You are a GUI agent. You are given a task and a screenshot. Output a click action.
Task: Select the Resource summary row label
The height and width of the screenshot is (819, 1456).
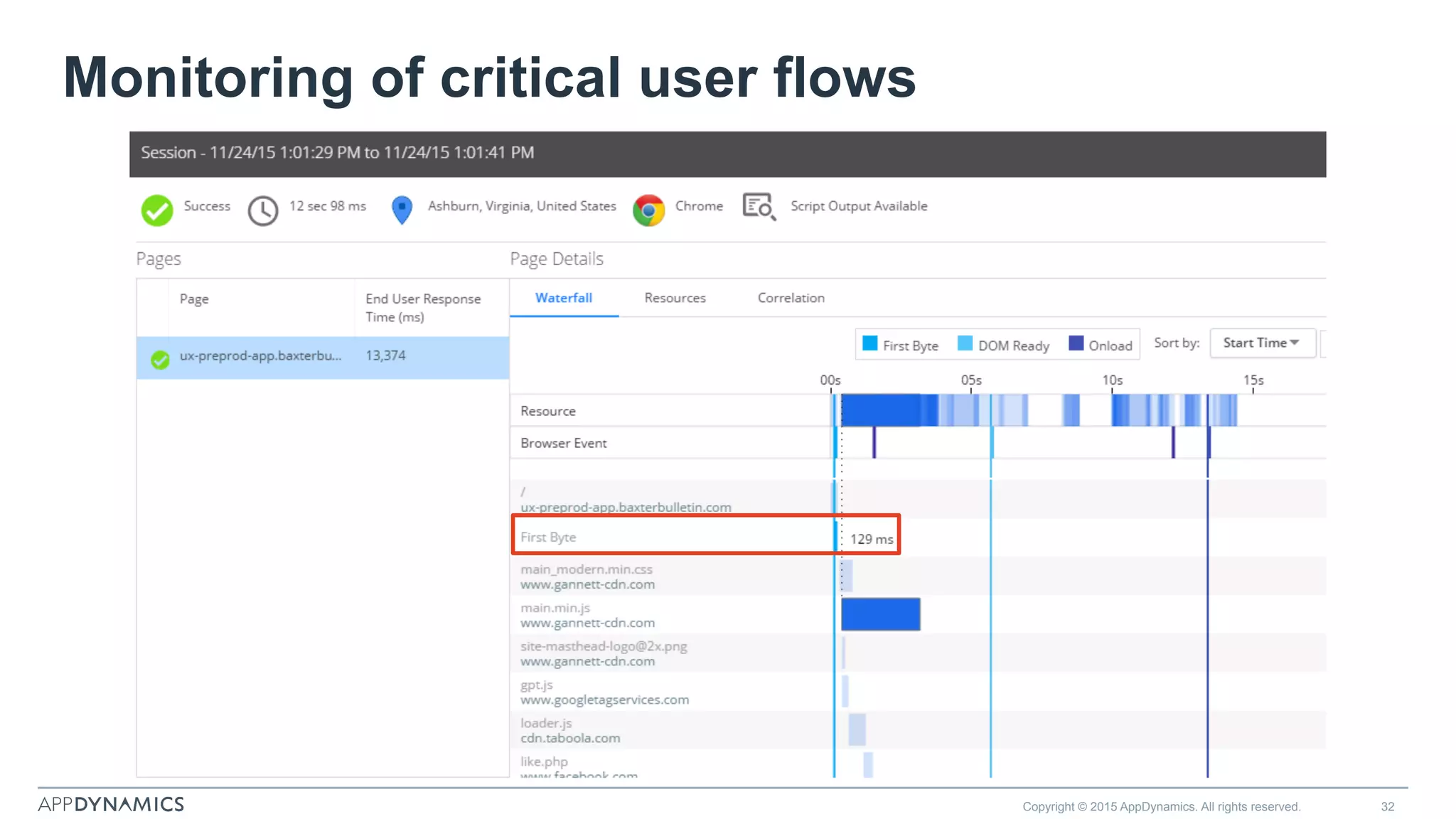tap(548, 411)
